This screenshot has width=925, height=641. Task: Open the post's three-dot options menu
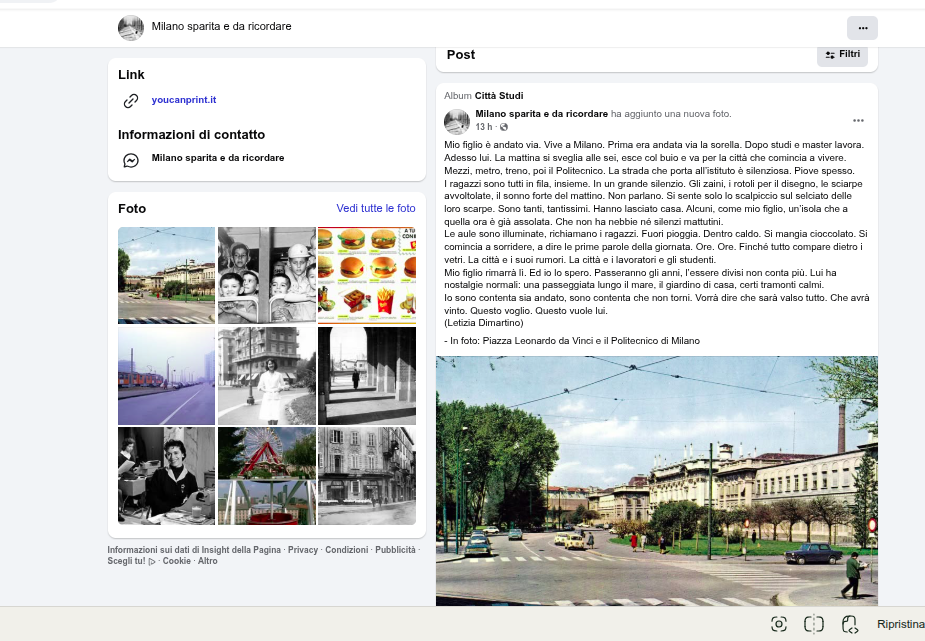pos(858,121)
